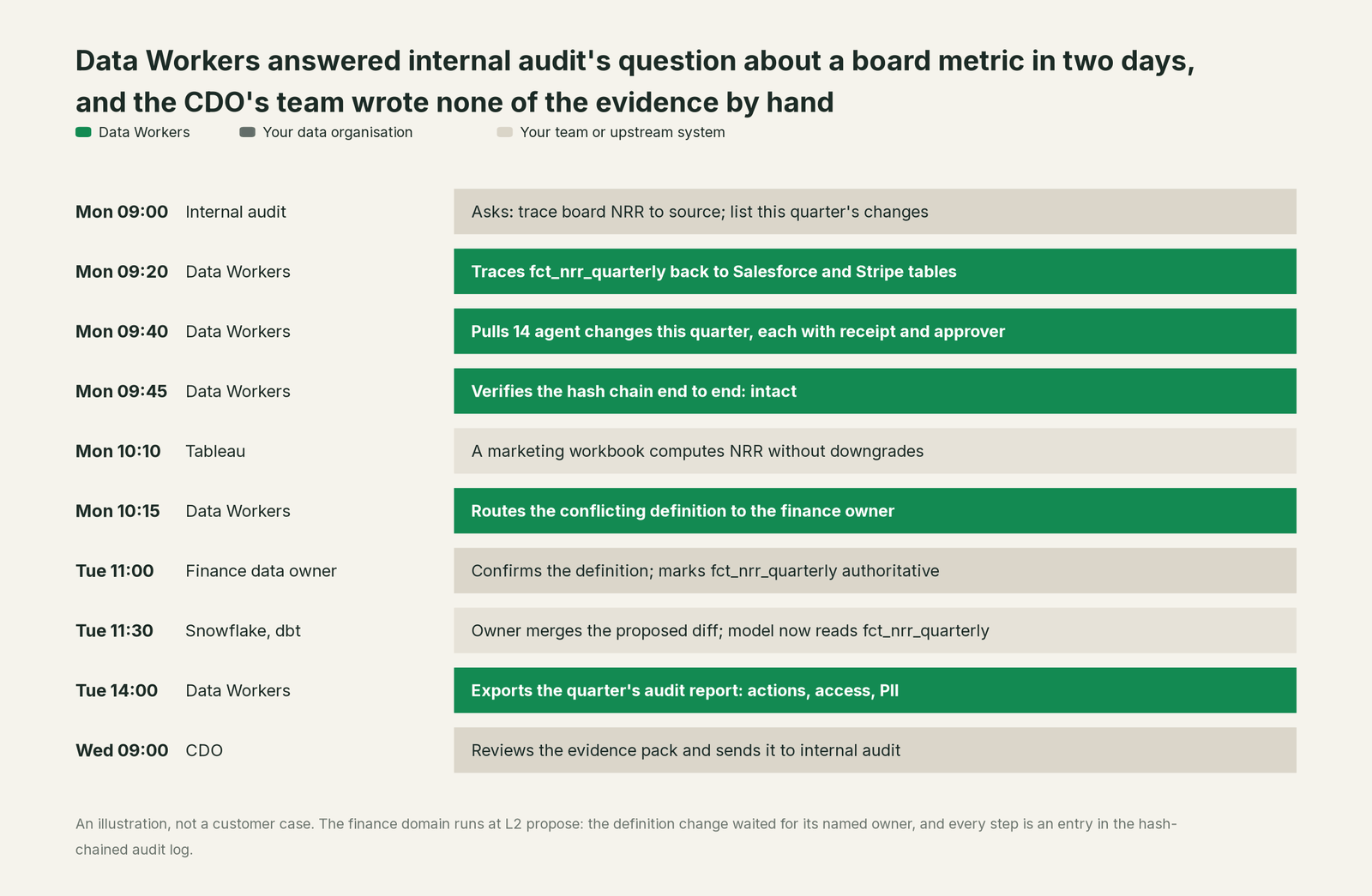
Task: Click 'Routes the conflicting definition' bar
Action: click(x=875, y=511)
